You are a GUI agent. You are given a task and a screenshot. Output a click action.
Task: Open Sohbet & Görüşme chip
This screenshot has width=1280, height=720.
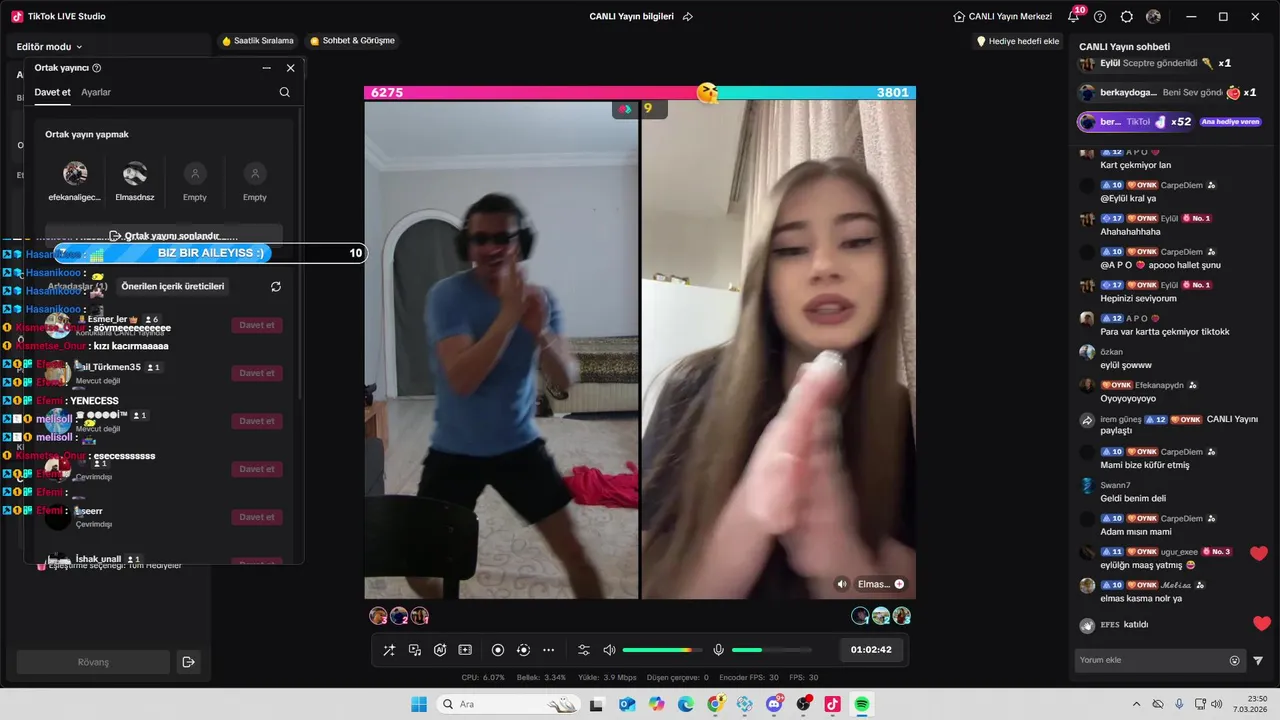click(x=352, y=41)
